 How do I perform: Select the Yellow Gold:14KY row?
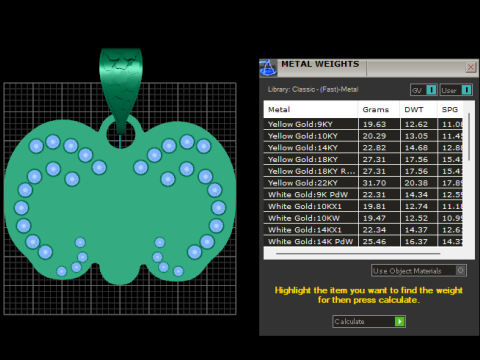[x=363, y=148]
